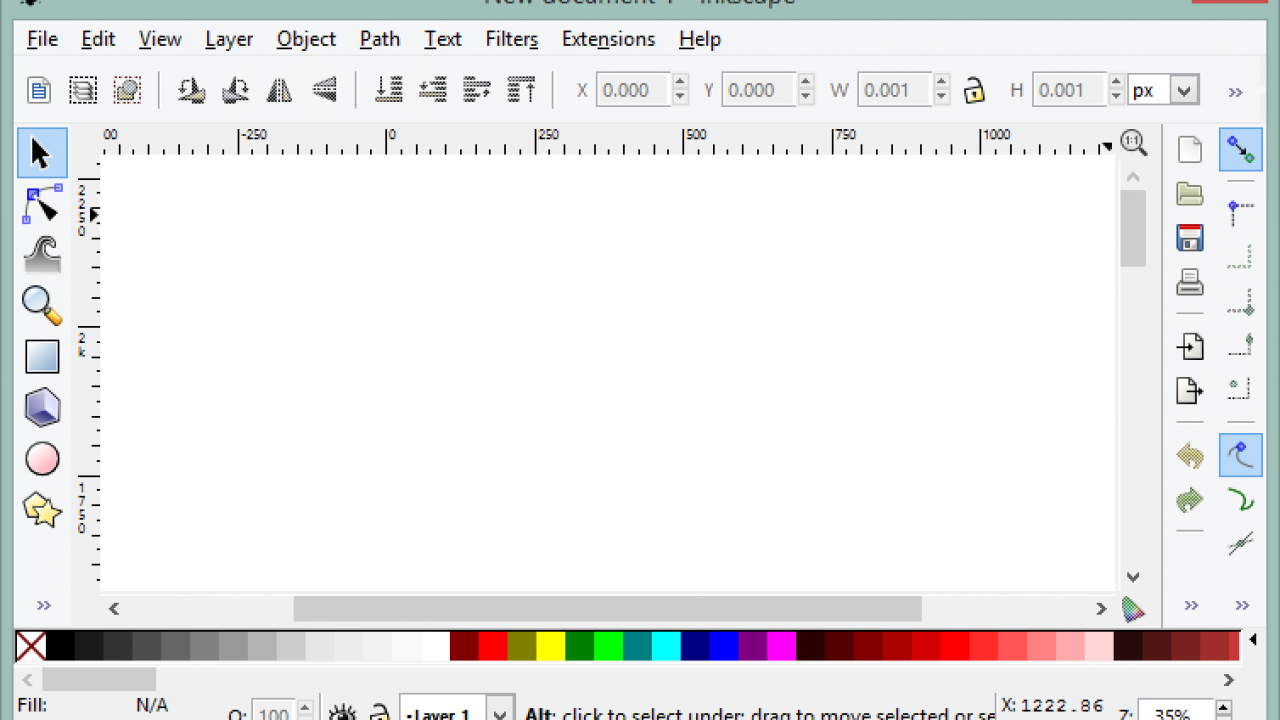
Task: Choose the Ellipse tool
Action: pyautogui.click(x=42, y=458)
